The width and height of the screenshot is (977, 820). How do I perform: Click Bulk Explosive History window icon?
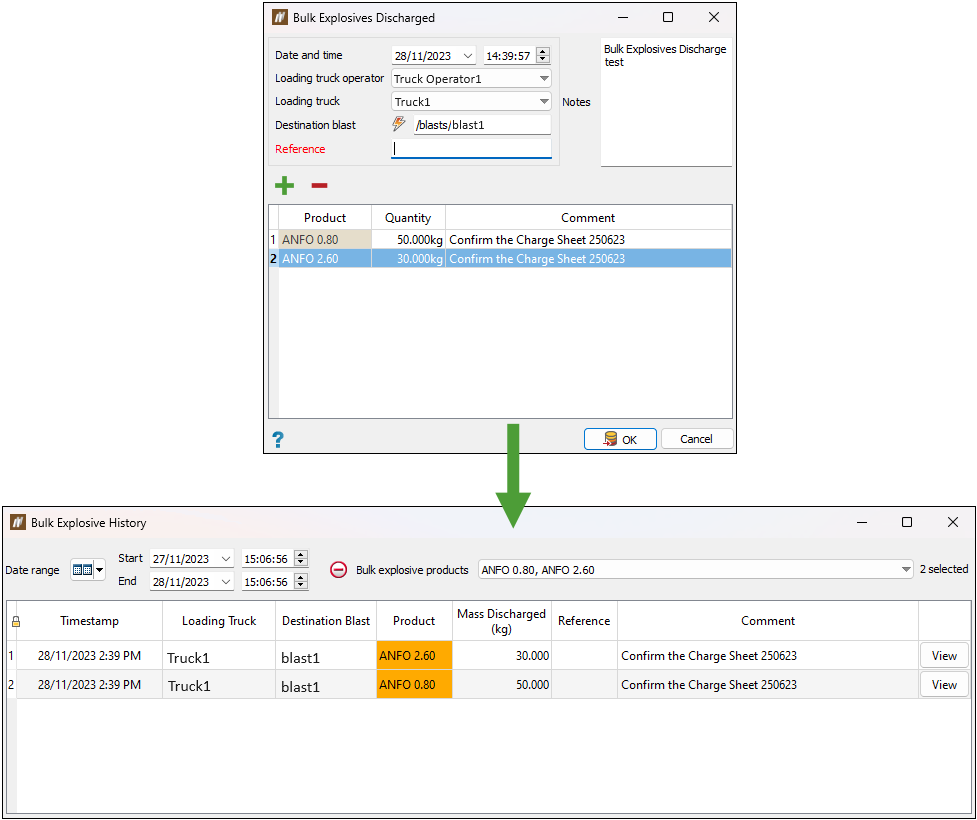click(x=17, y=522)
